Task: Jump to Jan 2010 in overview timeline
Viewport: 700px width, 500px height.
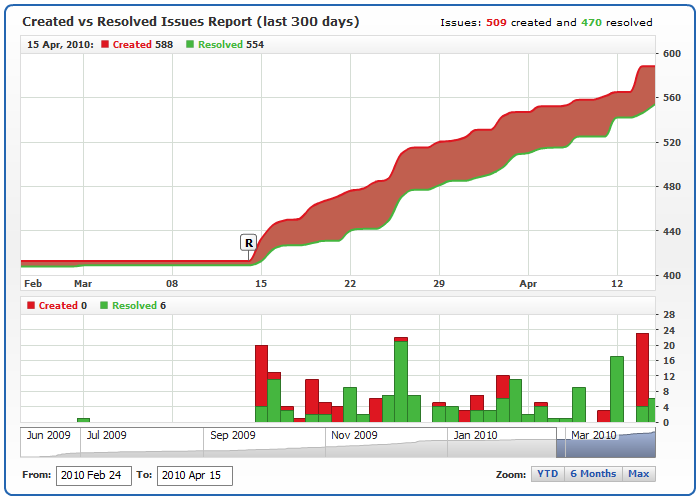Action: tap(474, 435)
